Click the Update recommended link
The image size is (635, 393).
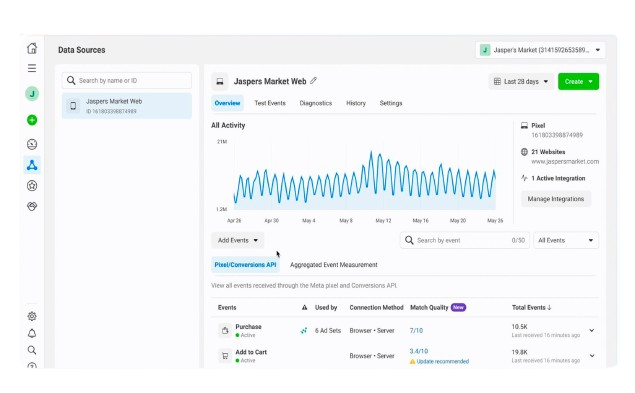(443, 361)
